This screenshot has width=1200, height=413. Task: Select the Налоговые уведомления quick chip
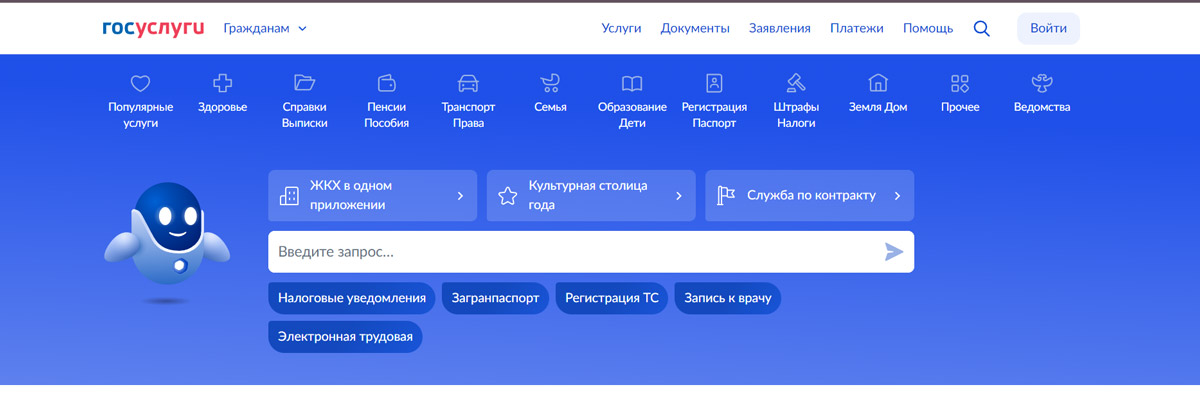pos(353,298)
